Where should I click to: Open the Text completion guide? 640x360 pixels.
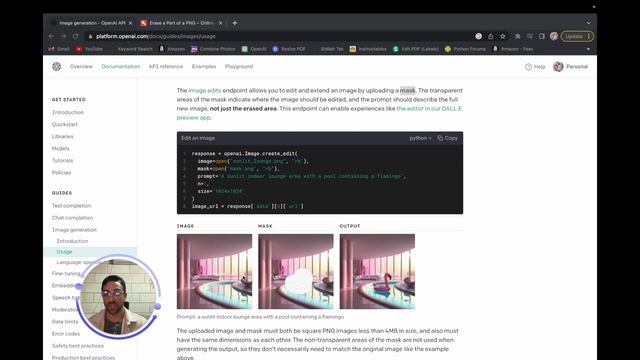[71, 206]
